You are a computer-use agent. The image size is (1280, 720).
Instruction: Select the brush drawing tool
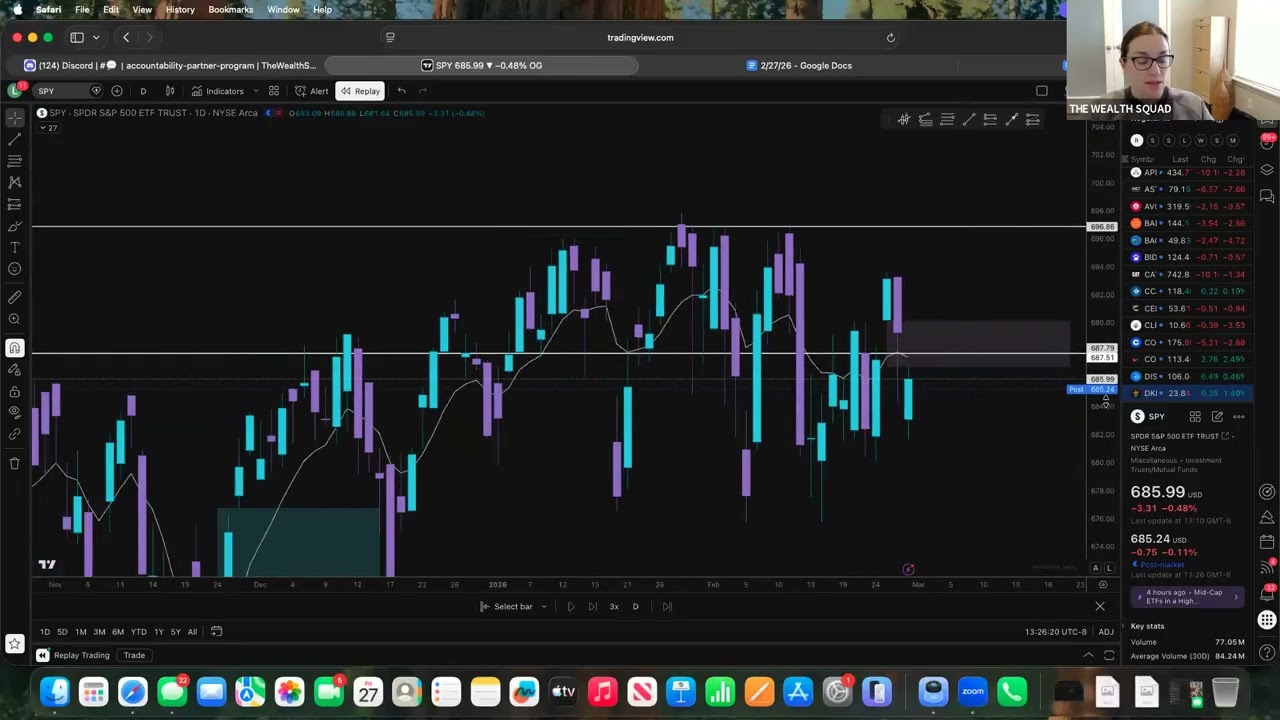tap(15, 226)
